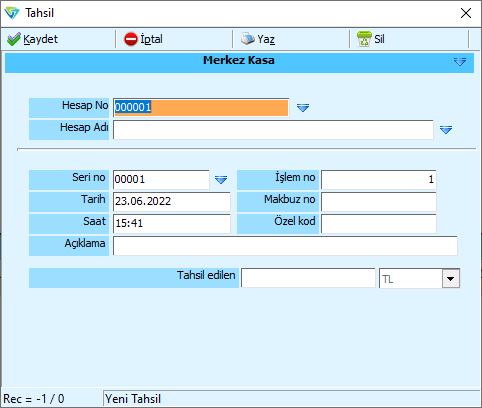This screenshot has width=482, height=408.
Task: Click the red İptal cancel icon
Action: (131, 39)
